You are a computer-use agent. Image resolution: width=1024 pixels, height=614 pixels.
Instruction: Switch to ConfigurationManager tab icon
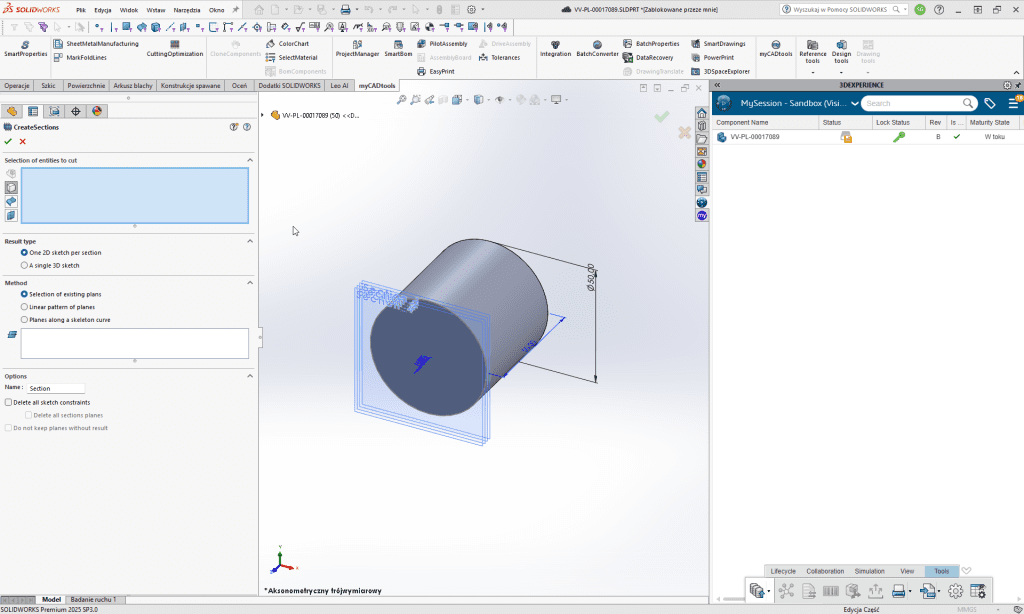click(54, 111)
